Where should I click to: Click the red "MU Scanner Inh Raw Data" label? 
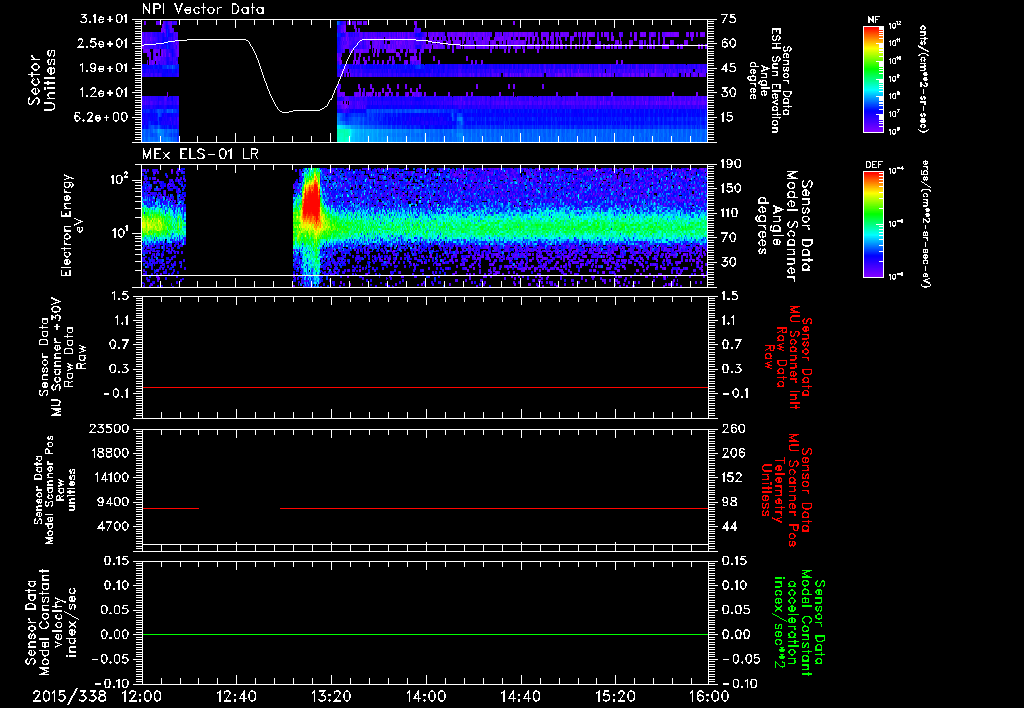tap(788, 357)
